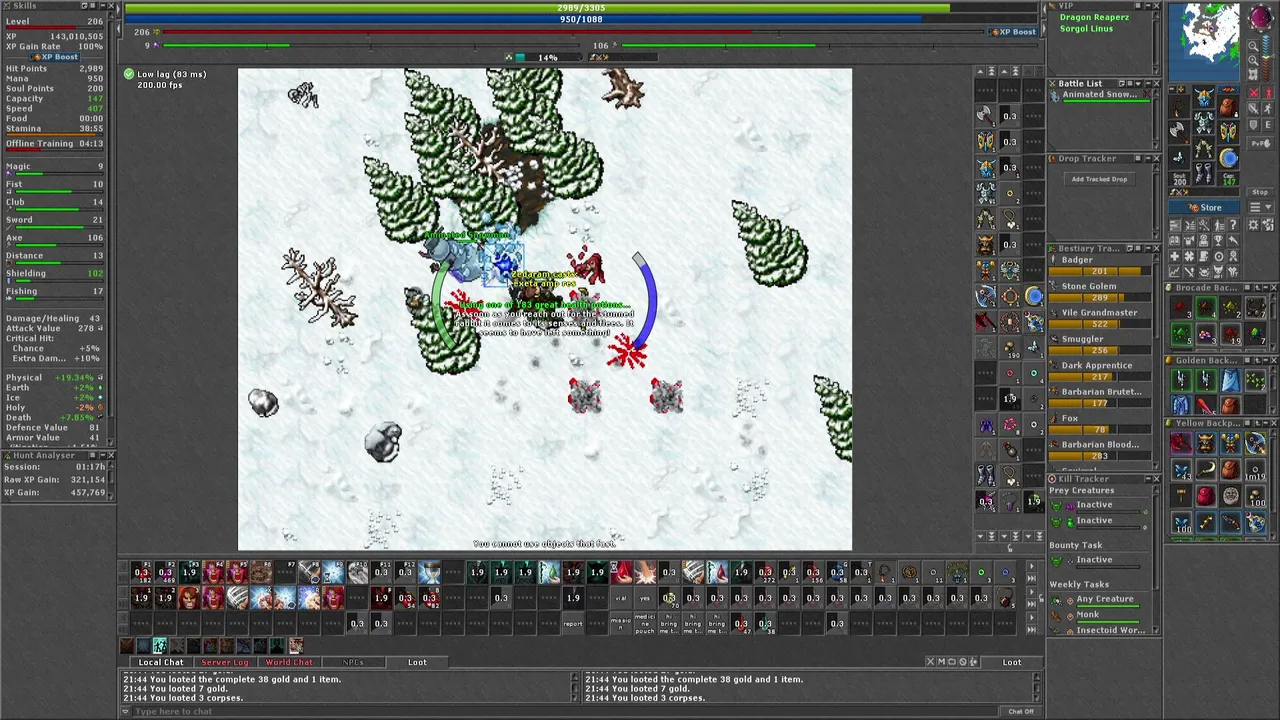Click the blue orb ammo slot
This screenshot has height=720, width=1280.
(1229, 158)
